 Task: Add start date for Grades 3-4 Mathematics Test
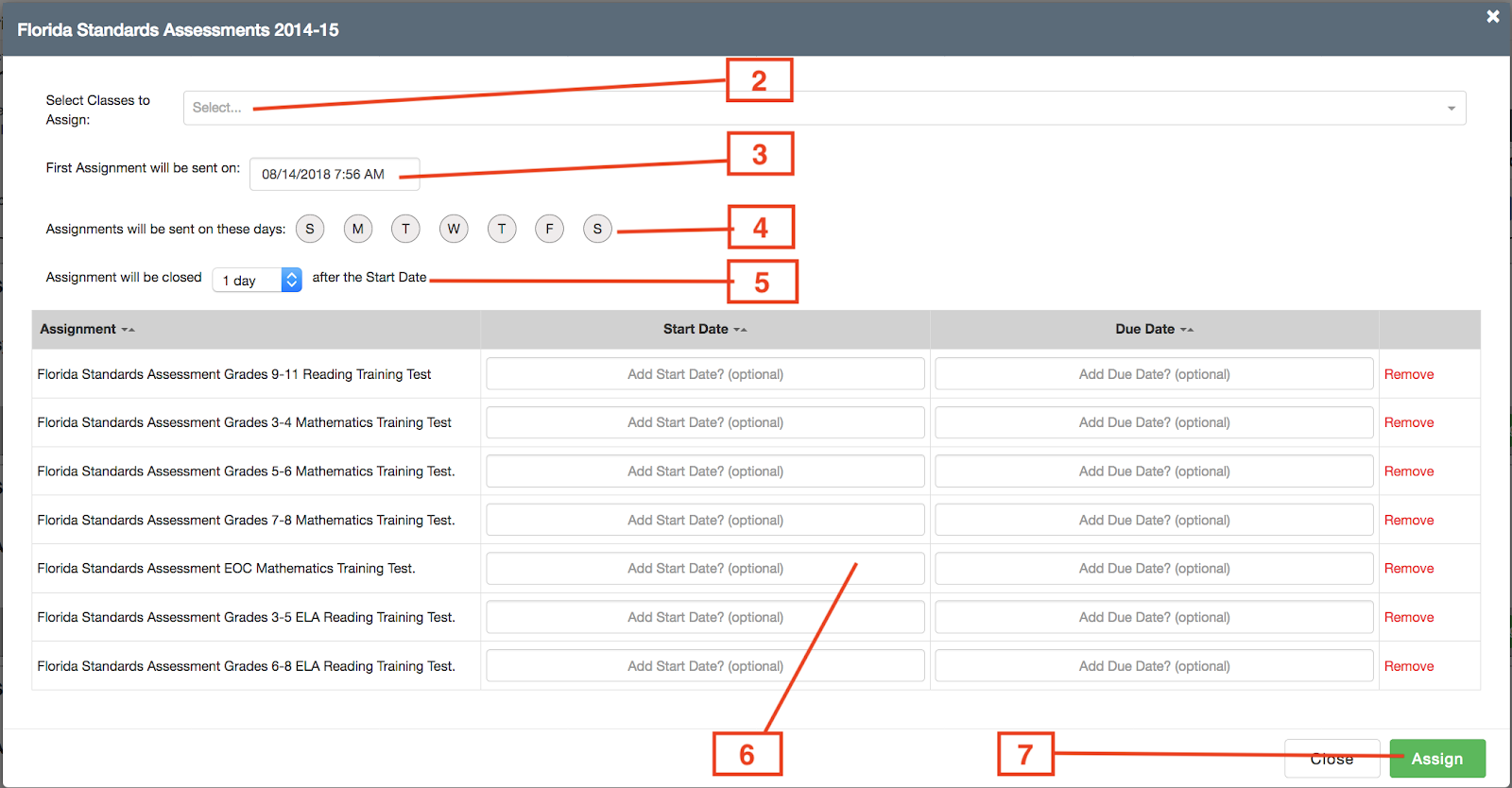pos(705,422)
